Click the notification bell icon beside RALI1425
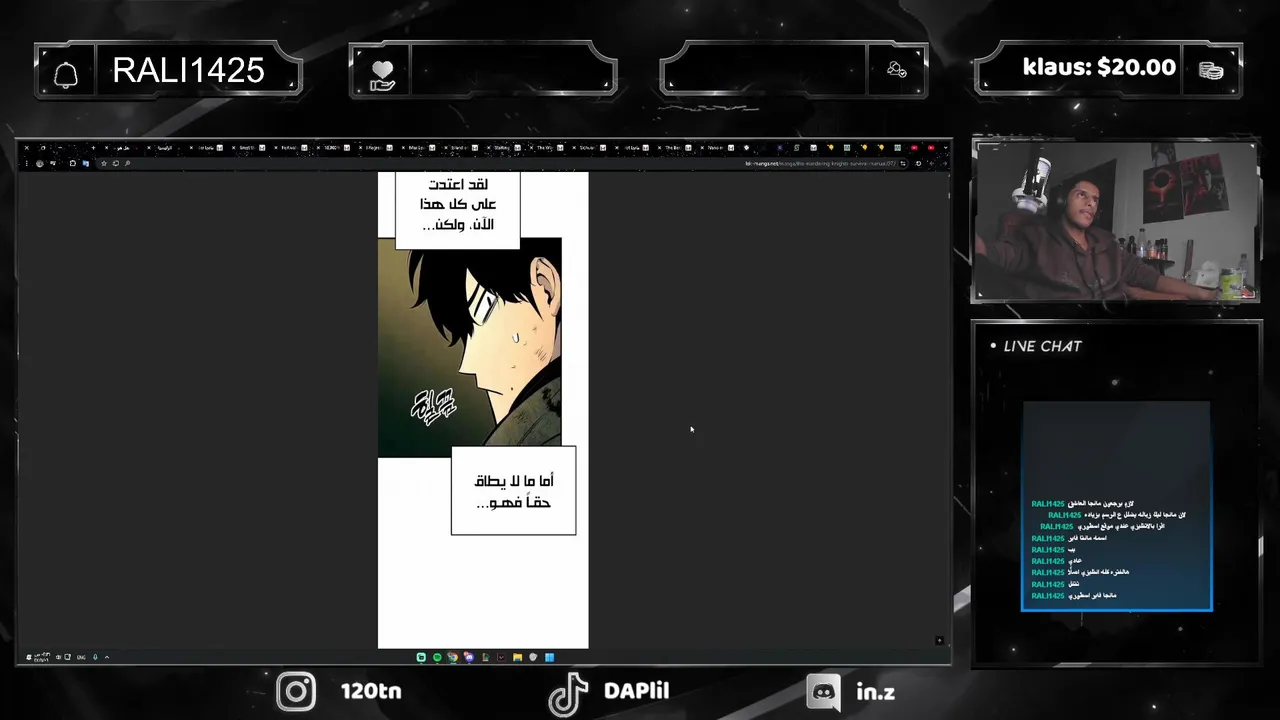Image resolution: width=1280 pixels, height=720 pixels. [x=66, y=75]
